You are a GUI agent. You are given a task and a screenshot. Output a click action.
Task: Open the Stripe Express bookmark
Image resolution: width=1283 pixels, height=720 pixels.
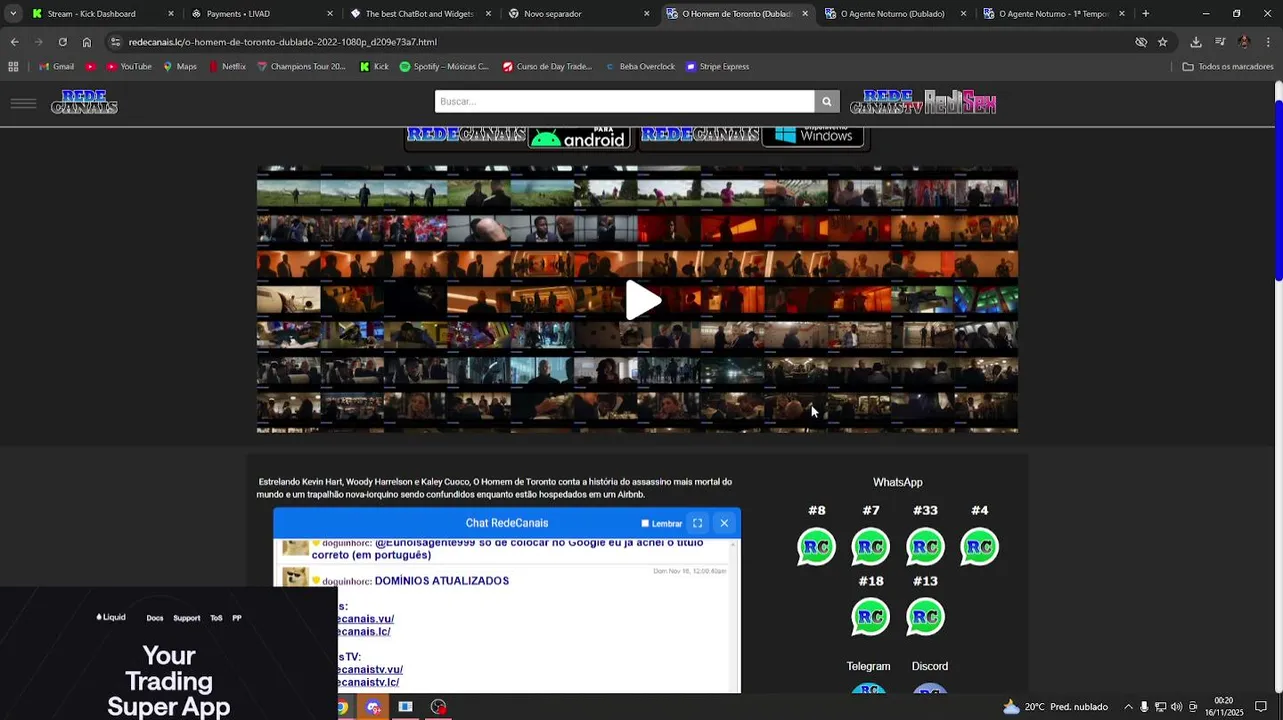coord(717,67)
